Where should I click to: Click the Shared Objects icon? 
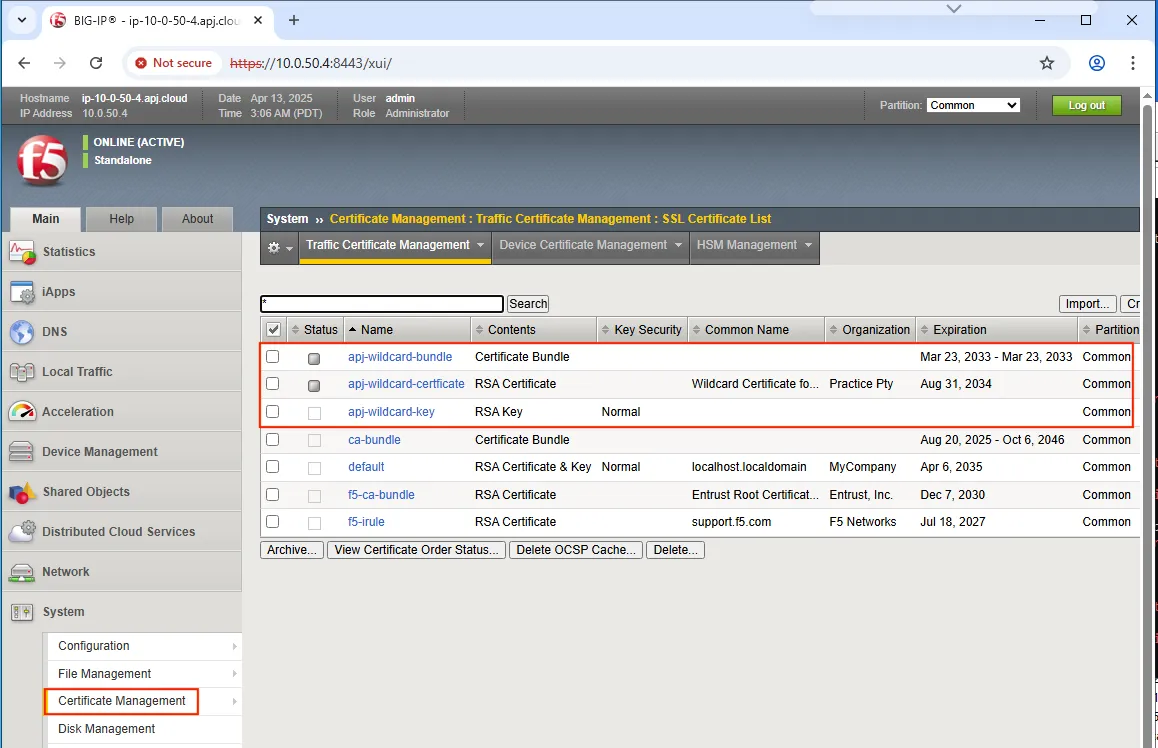[x=22, y=492]
